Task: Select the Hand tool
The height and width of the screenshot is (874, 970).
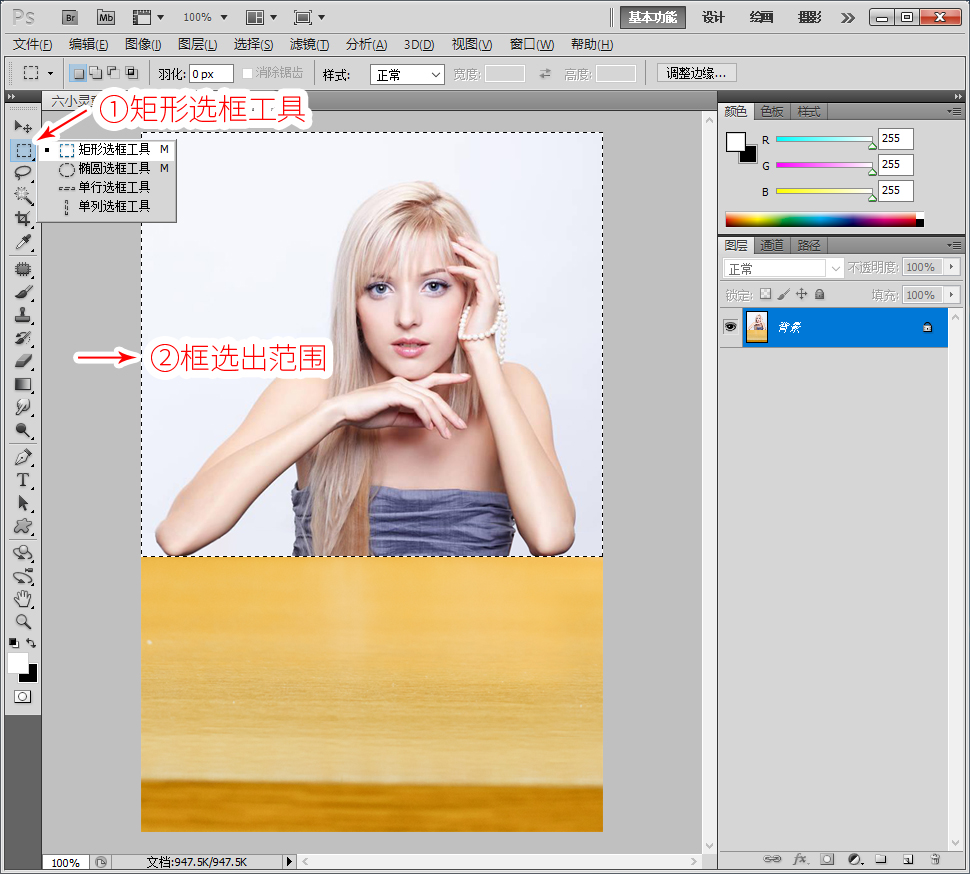Action: coord(23,599)
